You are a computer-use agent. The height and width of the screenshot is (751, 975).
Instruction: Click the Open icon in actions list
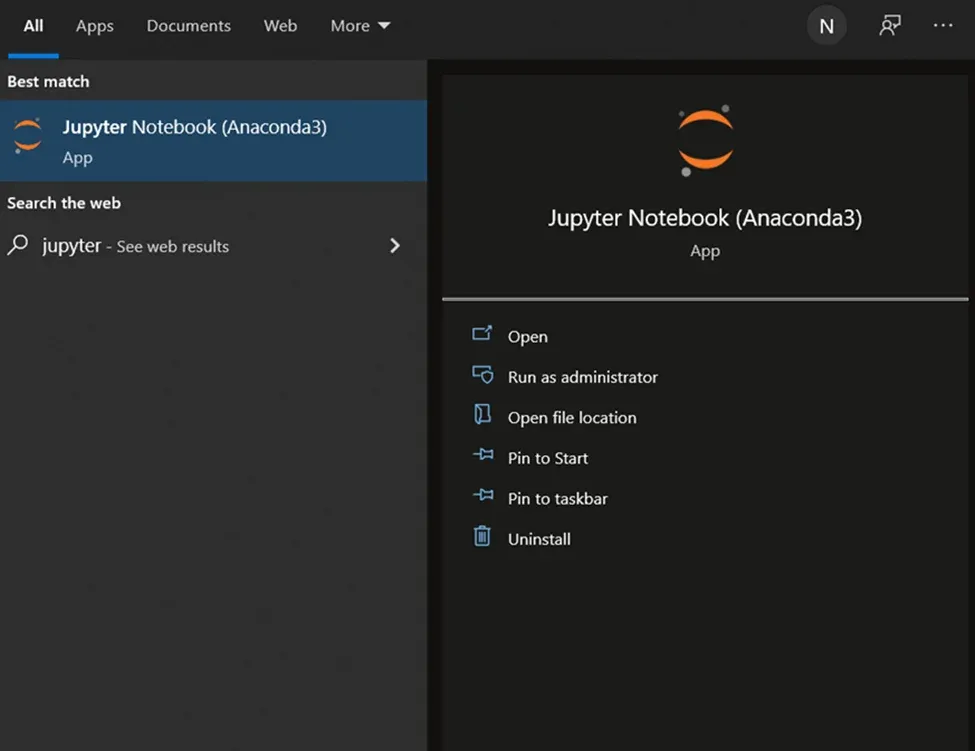482,335
